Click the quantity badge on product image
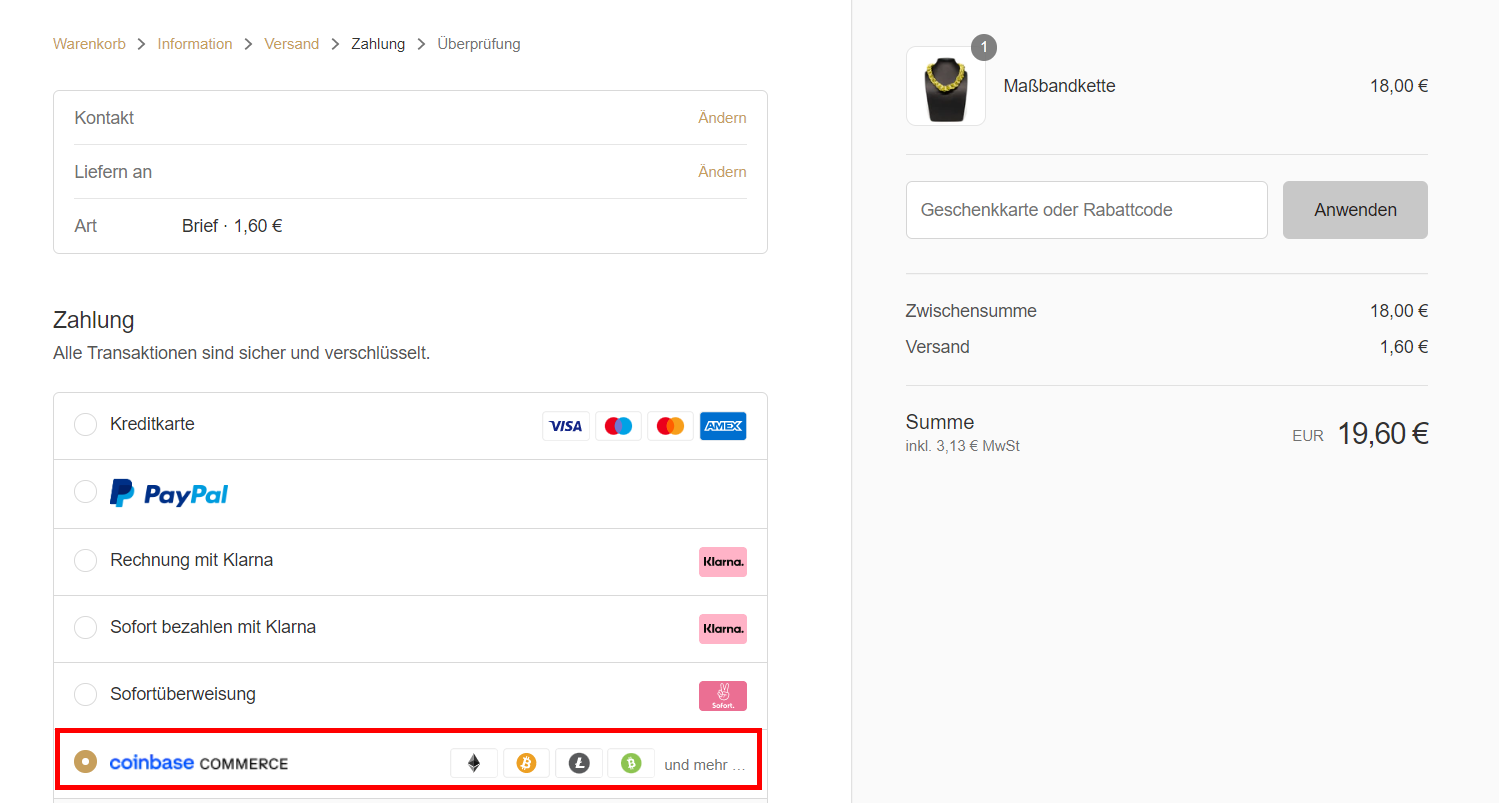1499x803 pixels. click(984, 48)
